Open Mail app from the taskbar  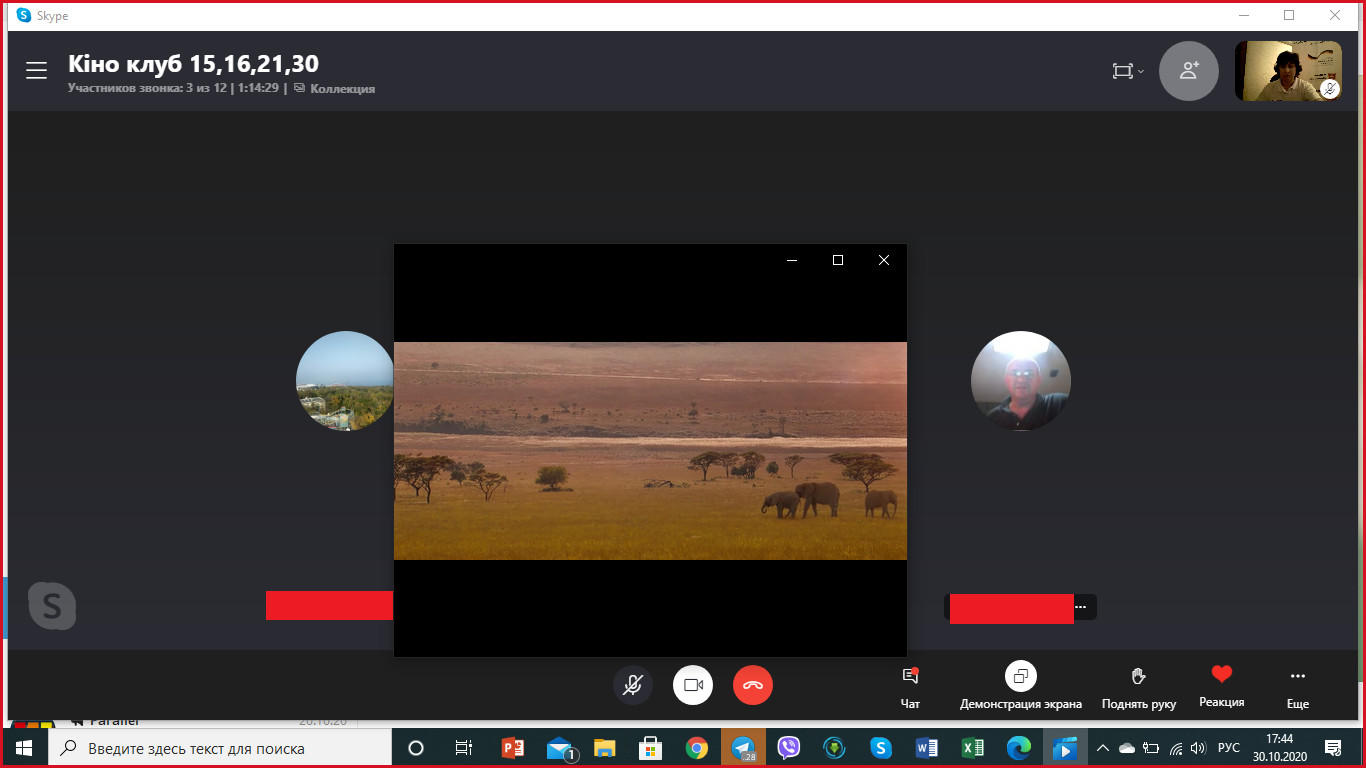tap(560, 748)
